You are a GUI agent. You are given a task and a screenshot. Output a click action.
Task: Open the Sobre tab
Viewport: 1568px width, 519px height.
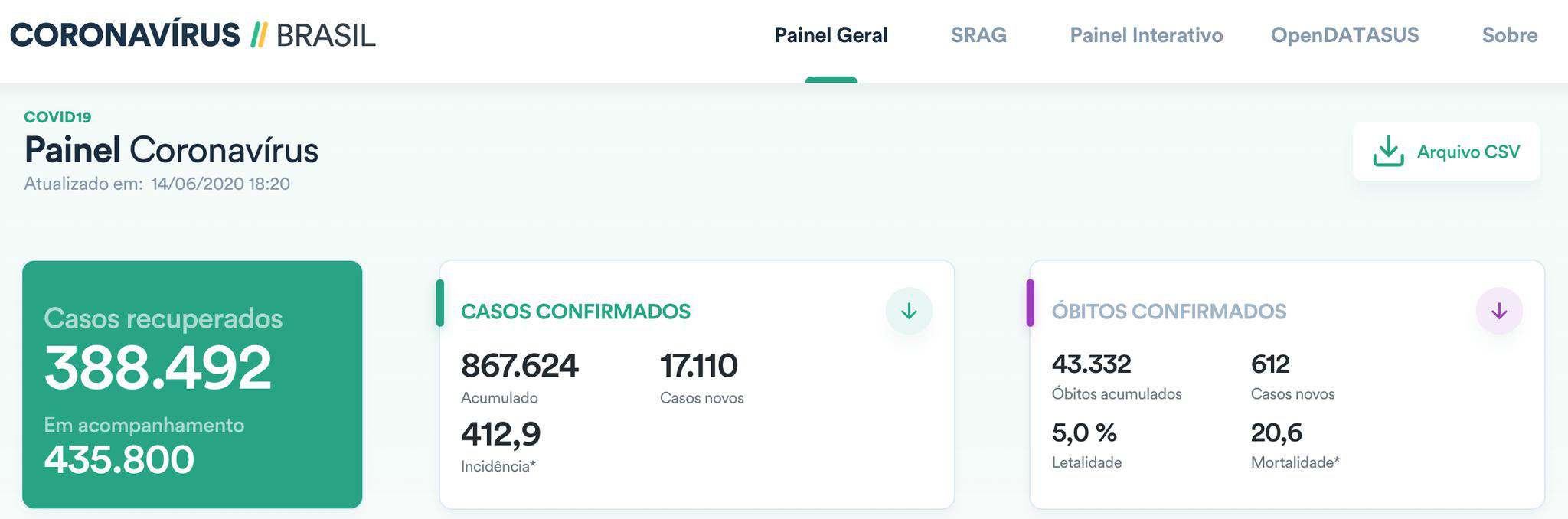point(1510,35)
